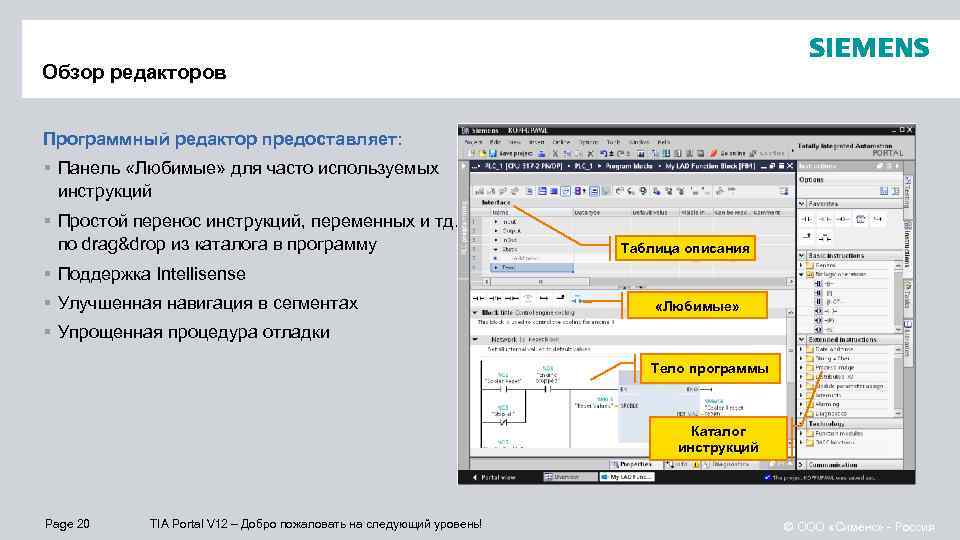Collapse the Static row in interface table
Image resolution: width=960 pixels, height=540 pixels.
[496, 250]
